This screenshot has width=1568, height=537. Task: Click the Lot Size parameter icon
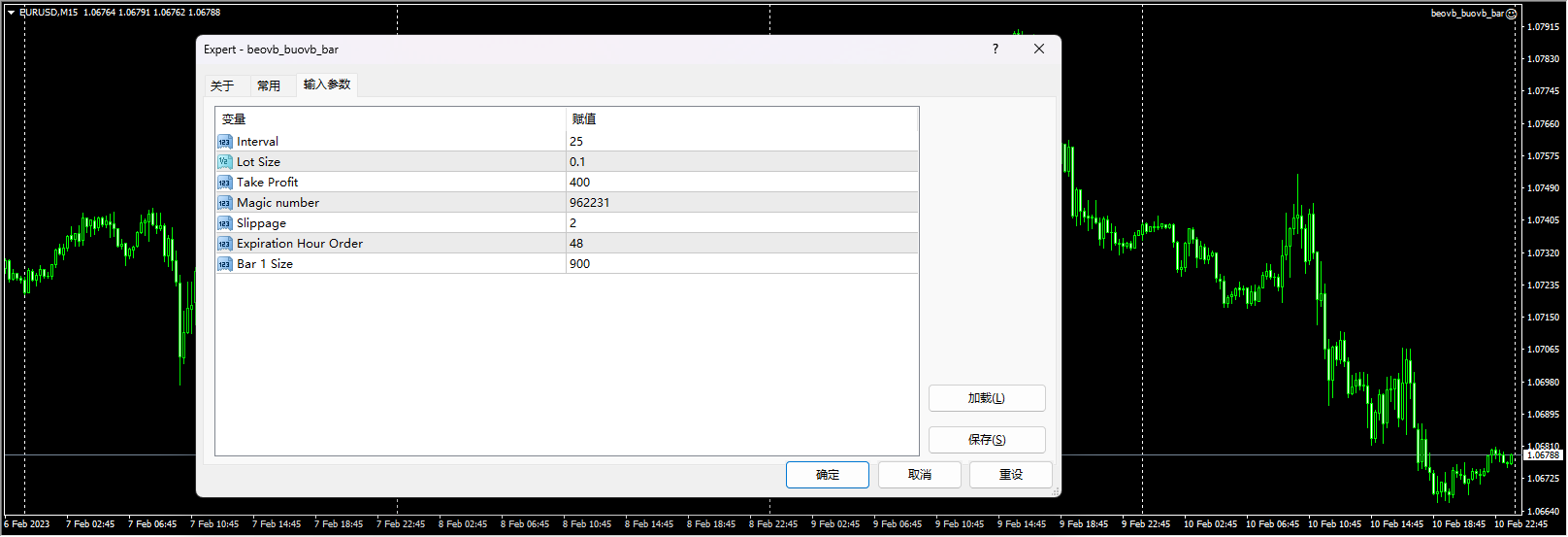coord(224,162)
